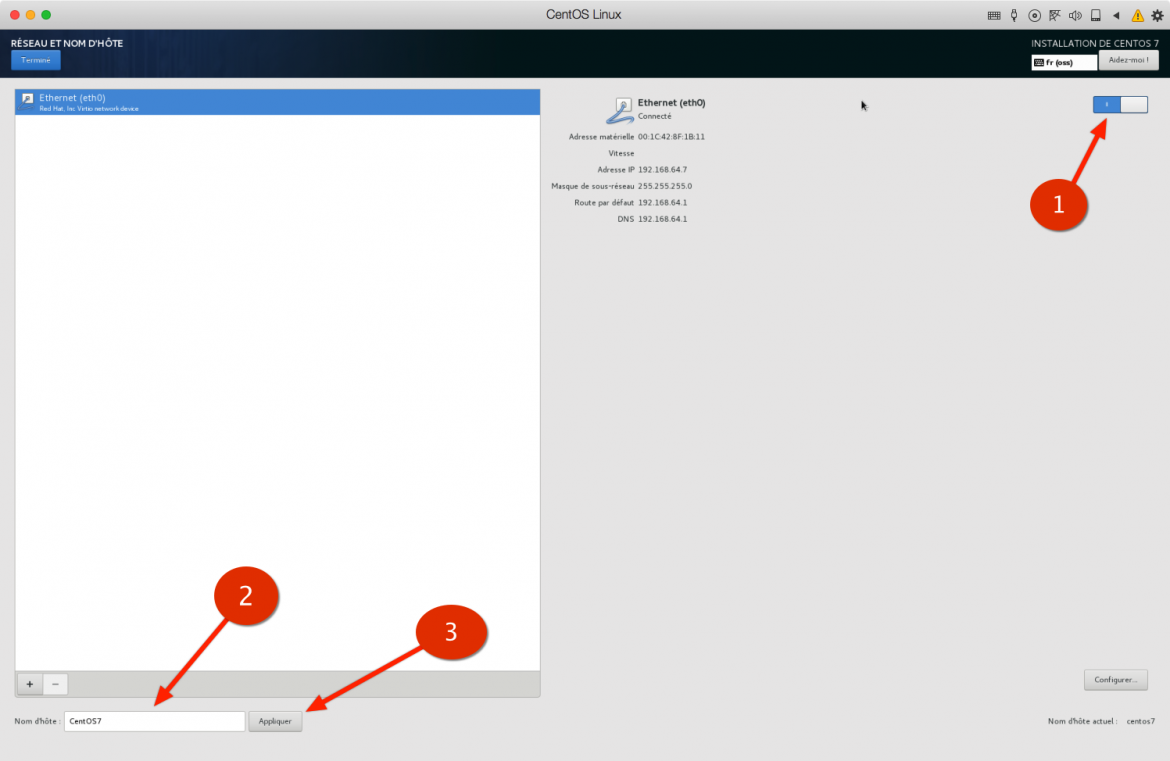The image size is (1170, 761).
Task: Click the mobile device icon in the toolbar
Action: (x=1096, y=15)
